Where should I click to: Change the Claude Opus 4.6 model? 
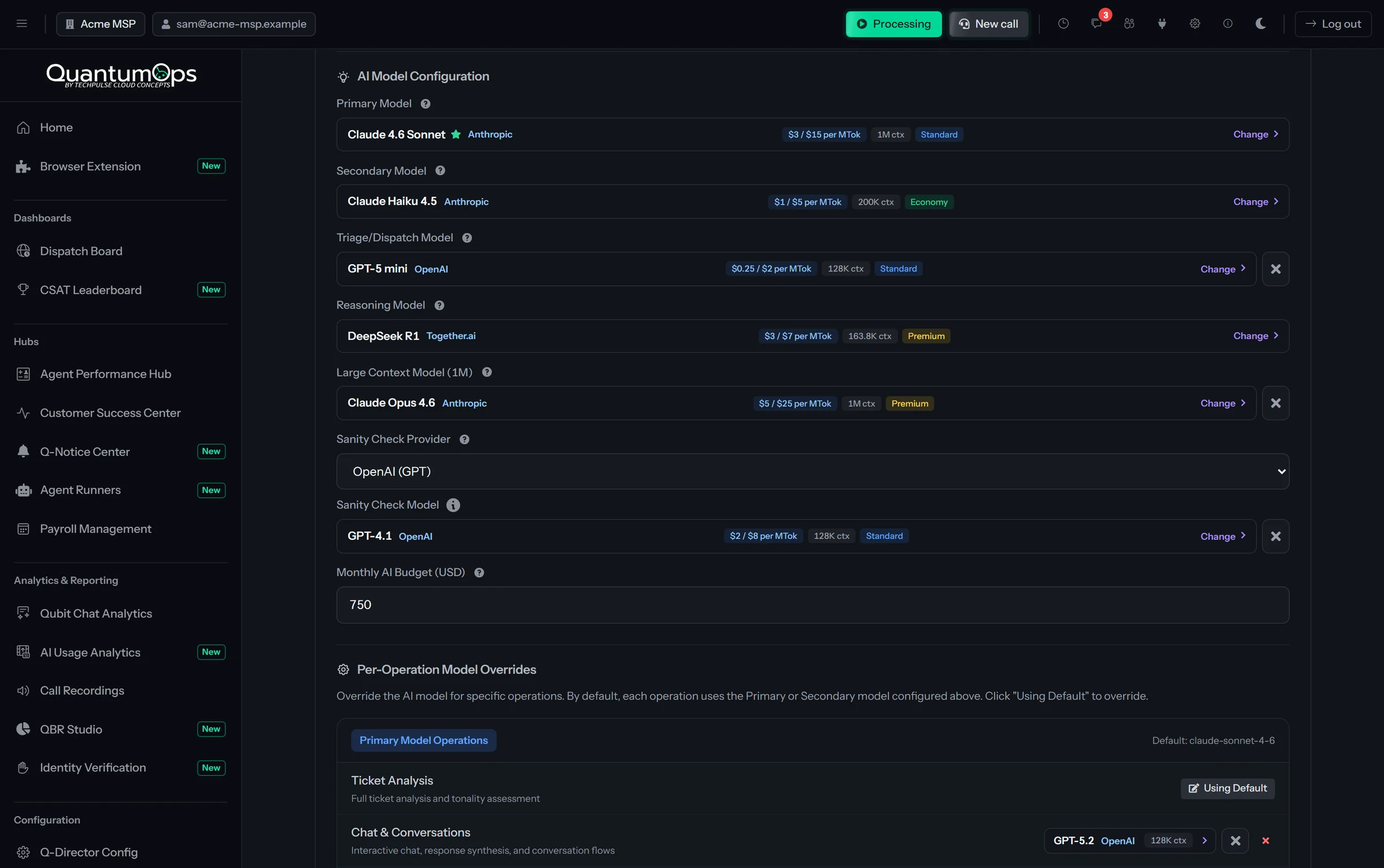tap(1223, 403)
